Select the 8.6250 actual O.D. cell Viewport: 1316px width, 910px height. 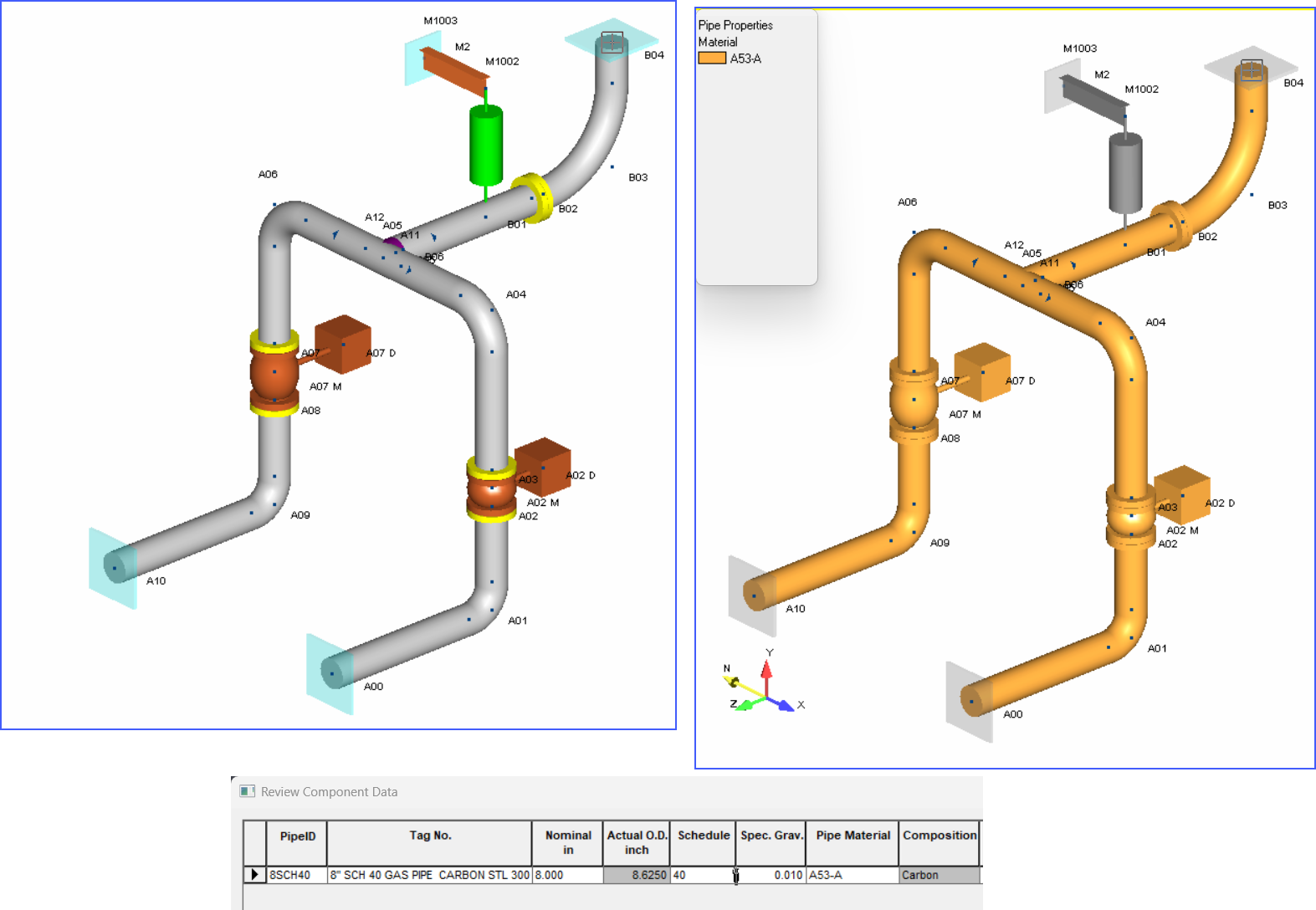click(x=637, y=875)
